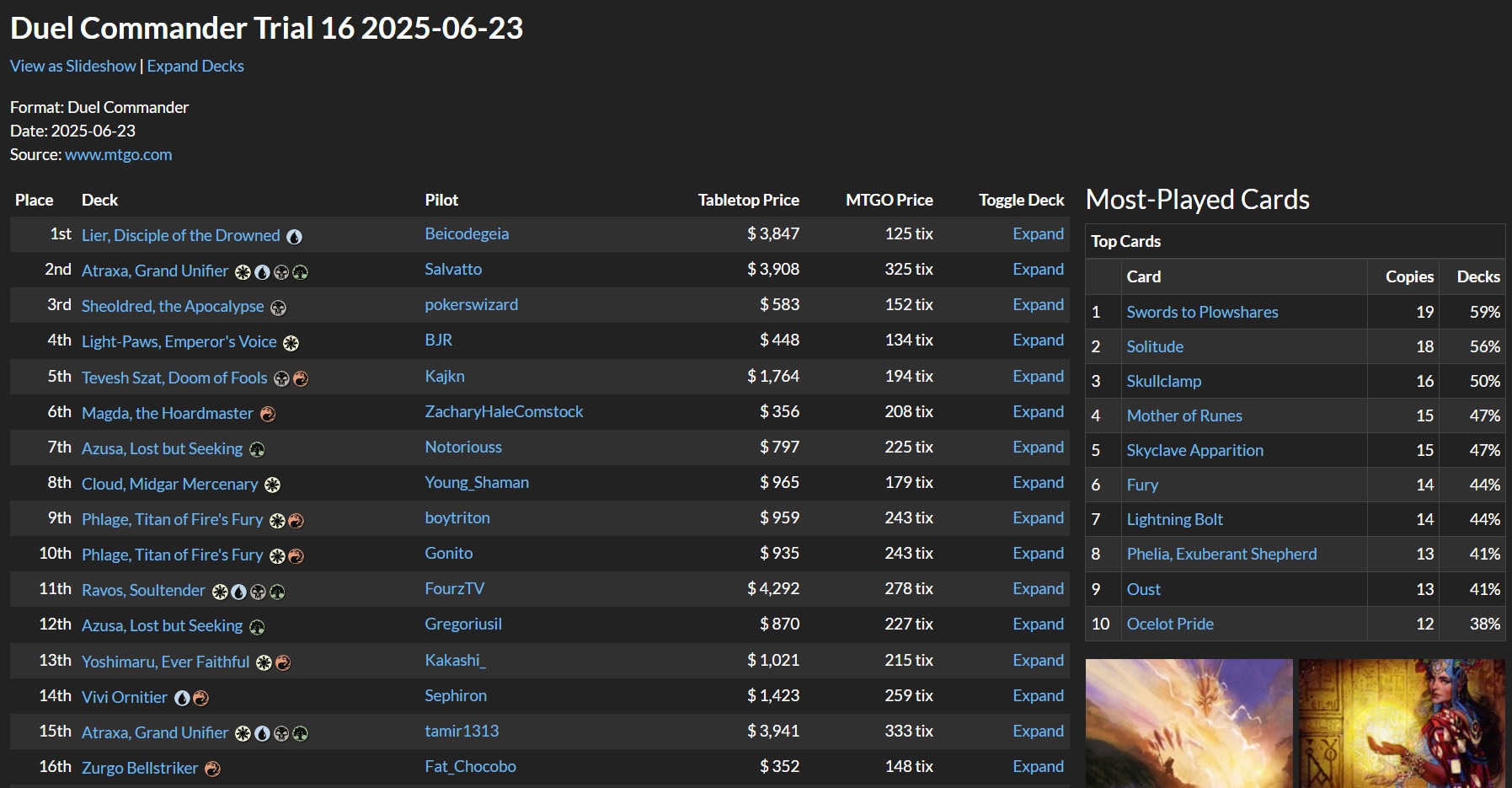1512x788 pixels.
Task: Click green mana icon in 7th place Azusa row
Action: click(257, 450)
